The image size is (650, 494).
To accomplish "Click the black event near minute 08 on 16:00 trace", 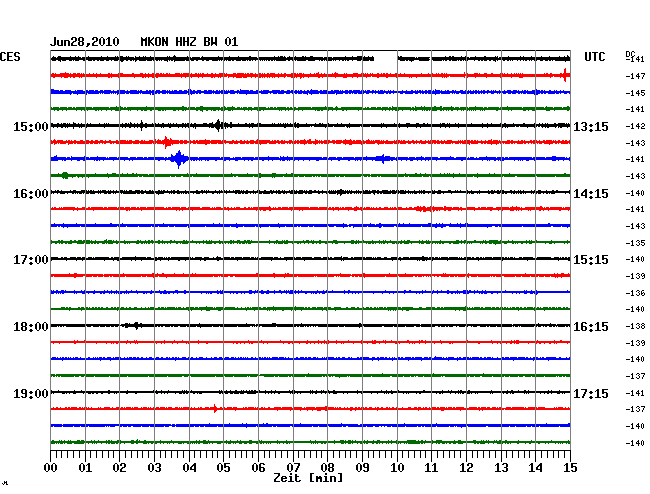I will (x=340, y=192).
